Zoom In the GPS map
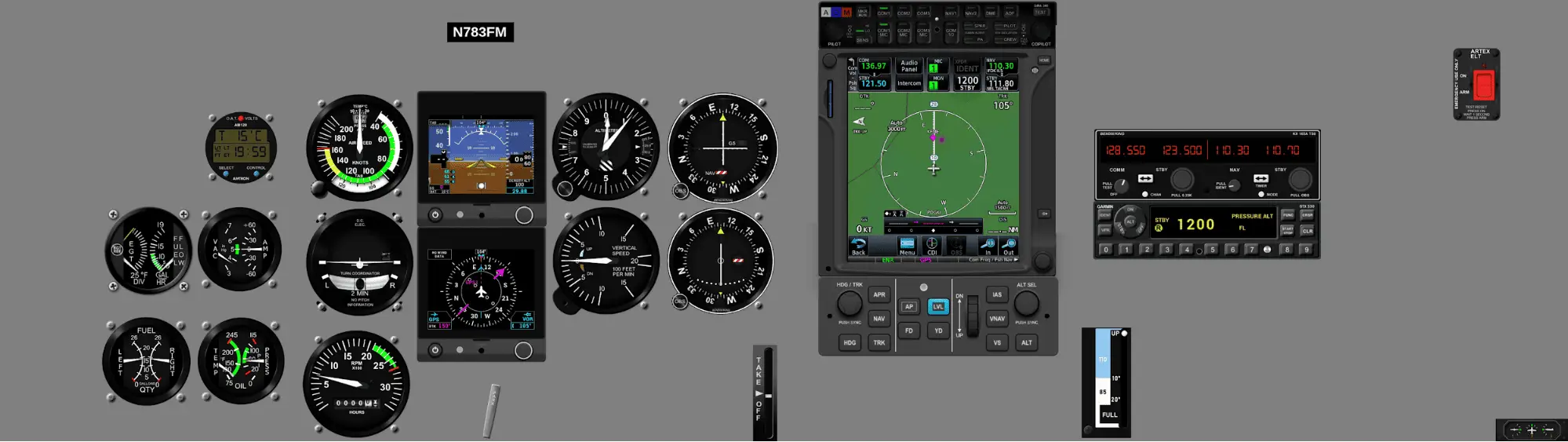Image resolution: width=1568 pixels, height=442 pixels. [988, 247]
